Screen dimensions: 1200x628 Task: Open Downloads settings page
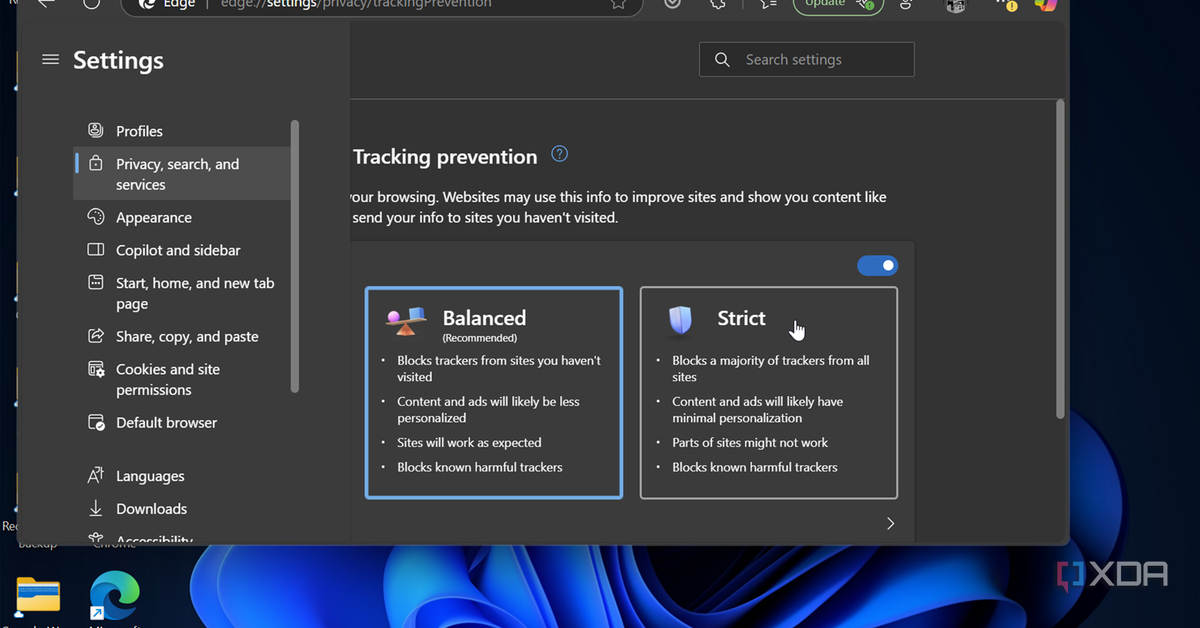[x=151, y=509]
